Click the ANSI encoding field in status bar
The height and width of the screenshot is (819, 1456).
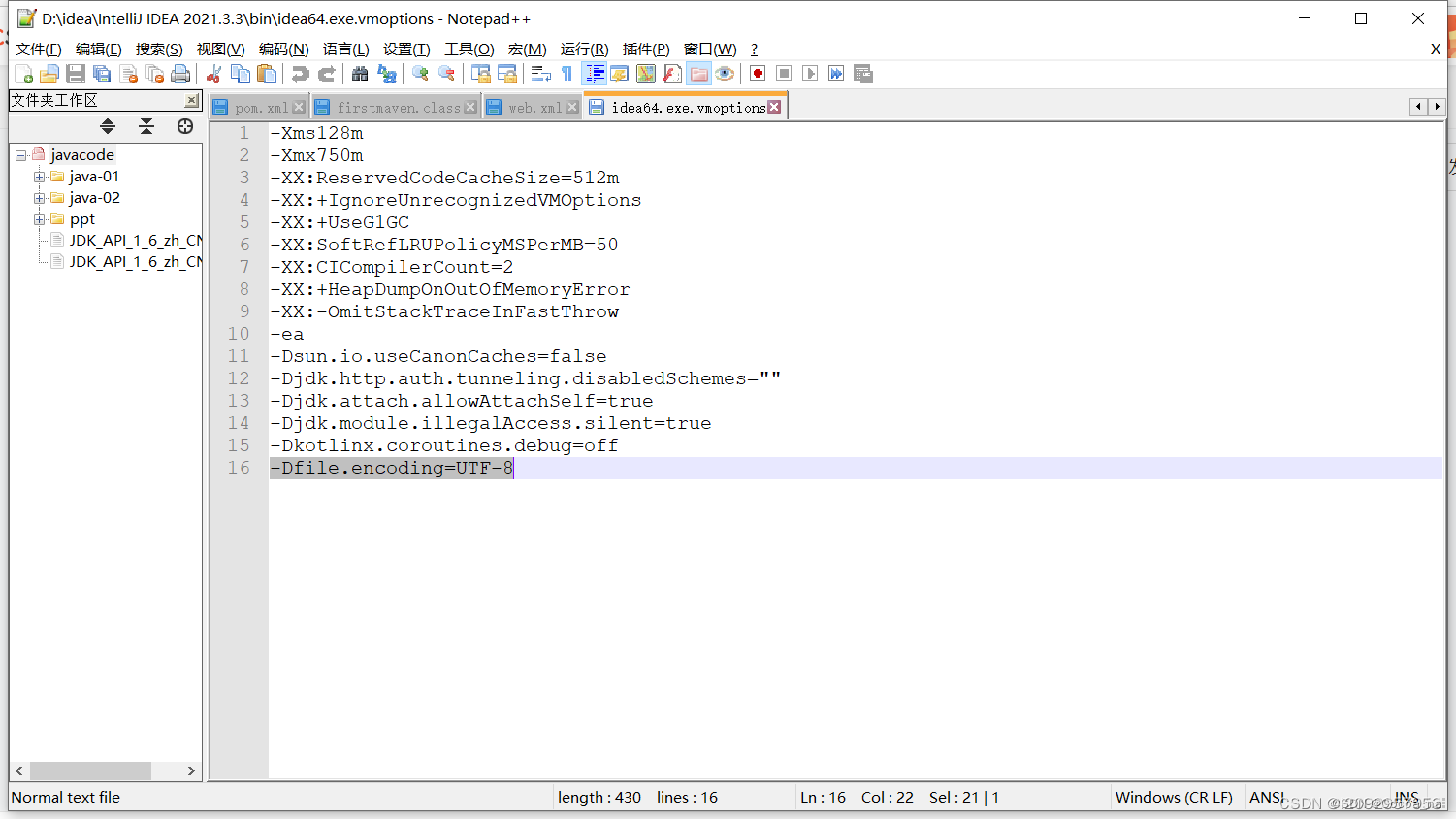(x=1266, y=797)
